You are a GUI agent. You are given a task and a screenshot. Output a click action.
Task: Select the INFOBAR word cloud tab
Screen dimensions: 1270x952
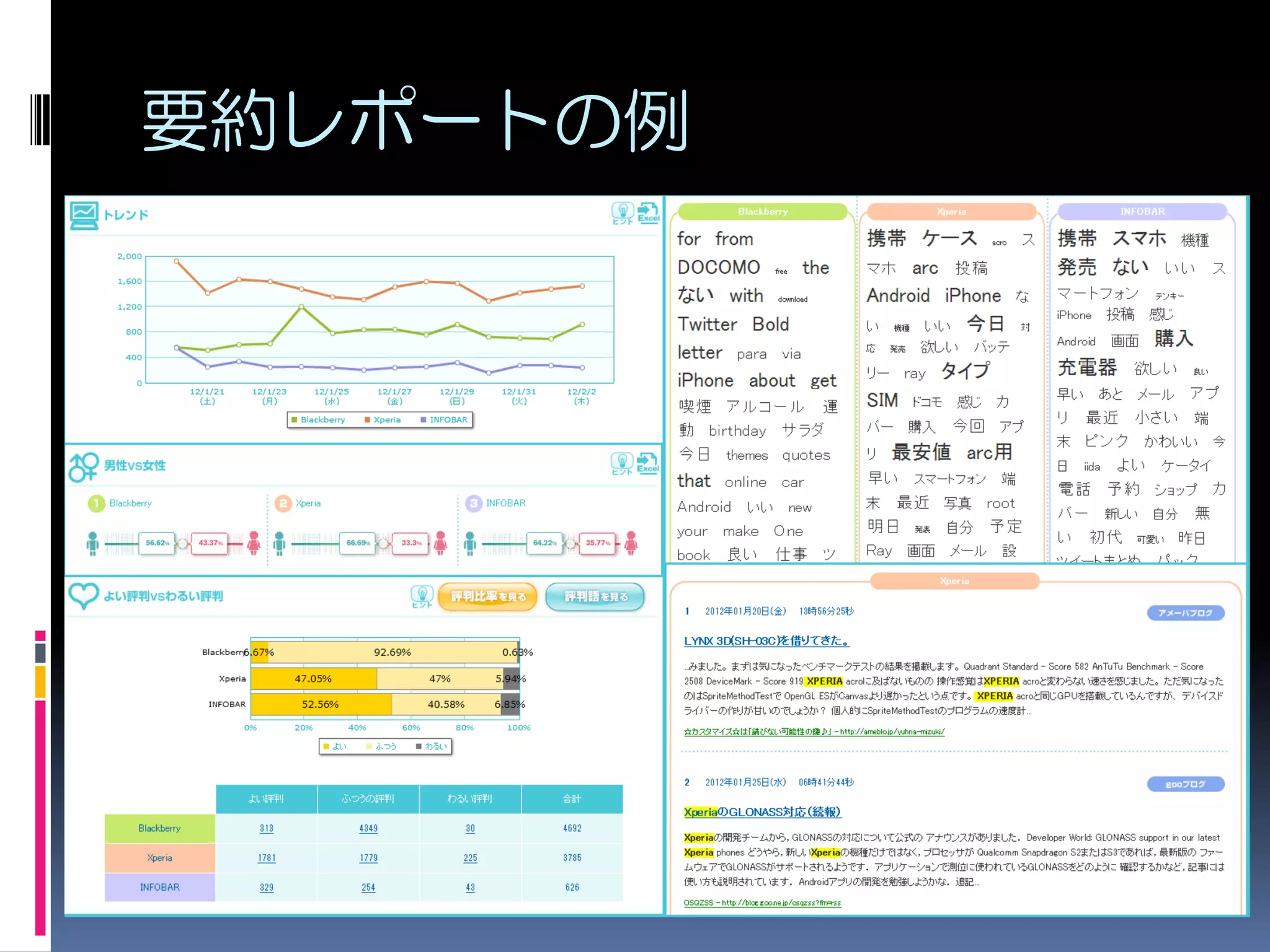click(x=1142, y=212)
